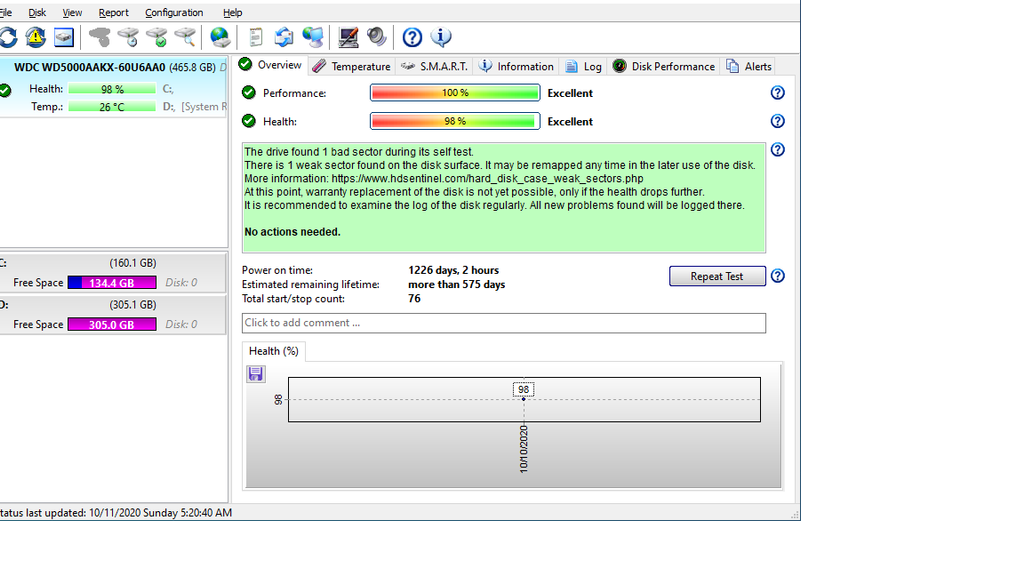The width and height of the screenshot is (1024, 576).
Task: Click the Repeat Test button
Action: coord(717,276)
